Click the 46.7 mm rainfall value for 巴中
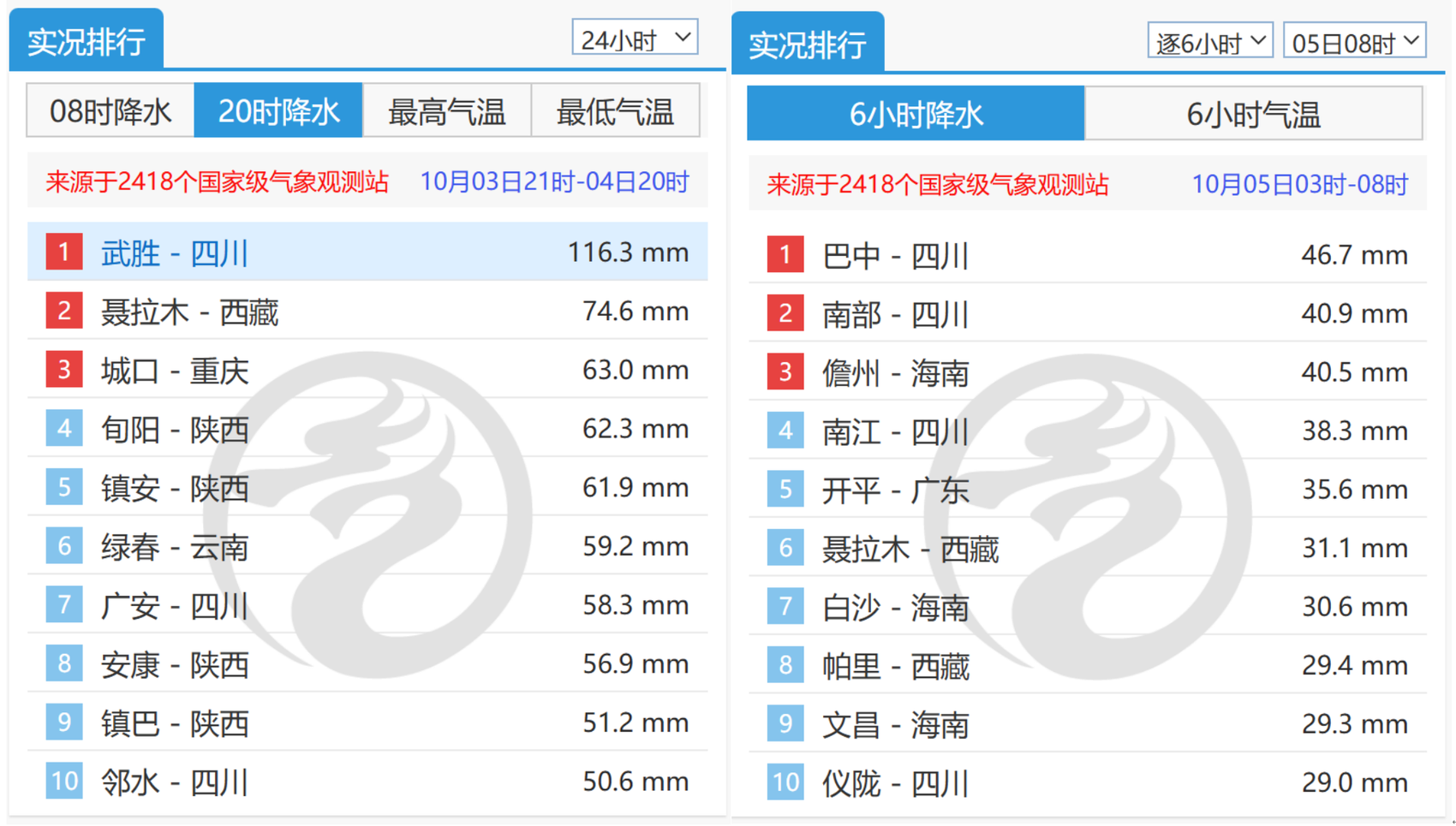 (1353, 255)
